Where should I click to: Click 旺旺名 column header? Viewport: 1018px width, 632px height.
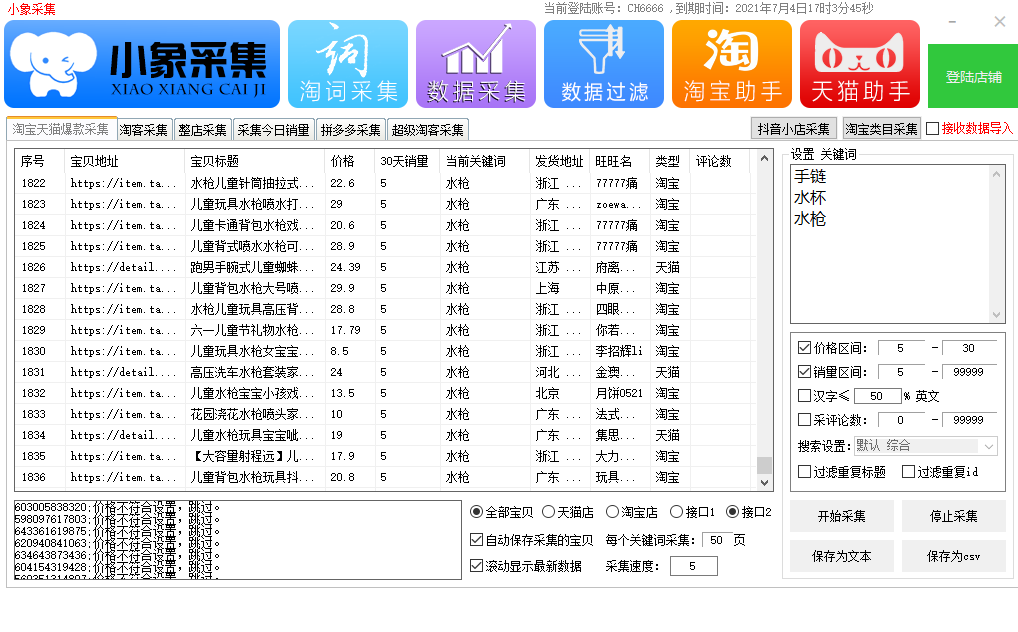point(619,161)
